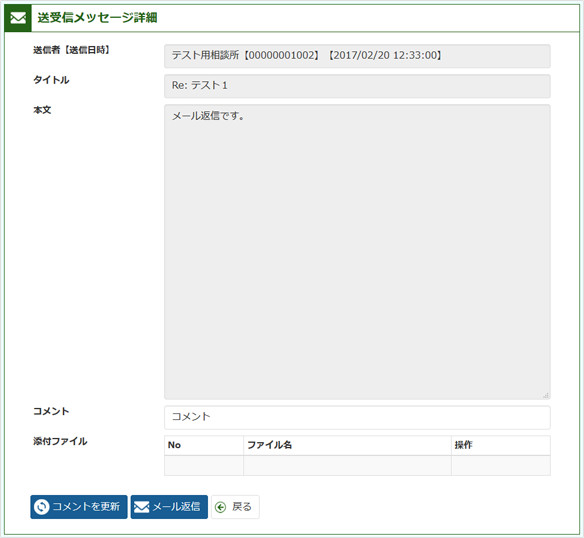
Task: Click the メール返信 button text
Action: [176, 507]
